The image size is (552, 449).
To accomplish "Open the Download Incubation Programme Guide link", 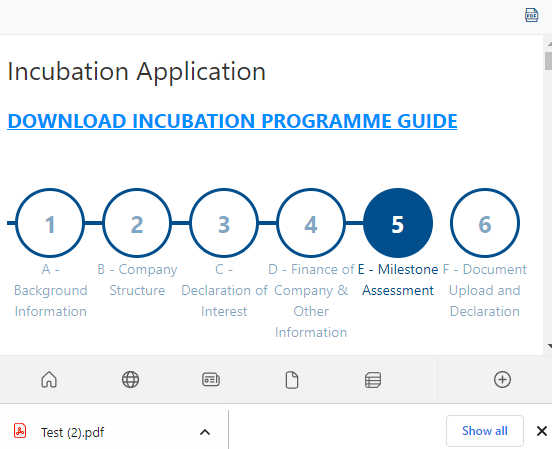I will click(x=232, y=121).
